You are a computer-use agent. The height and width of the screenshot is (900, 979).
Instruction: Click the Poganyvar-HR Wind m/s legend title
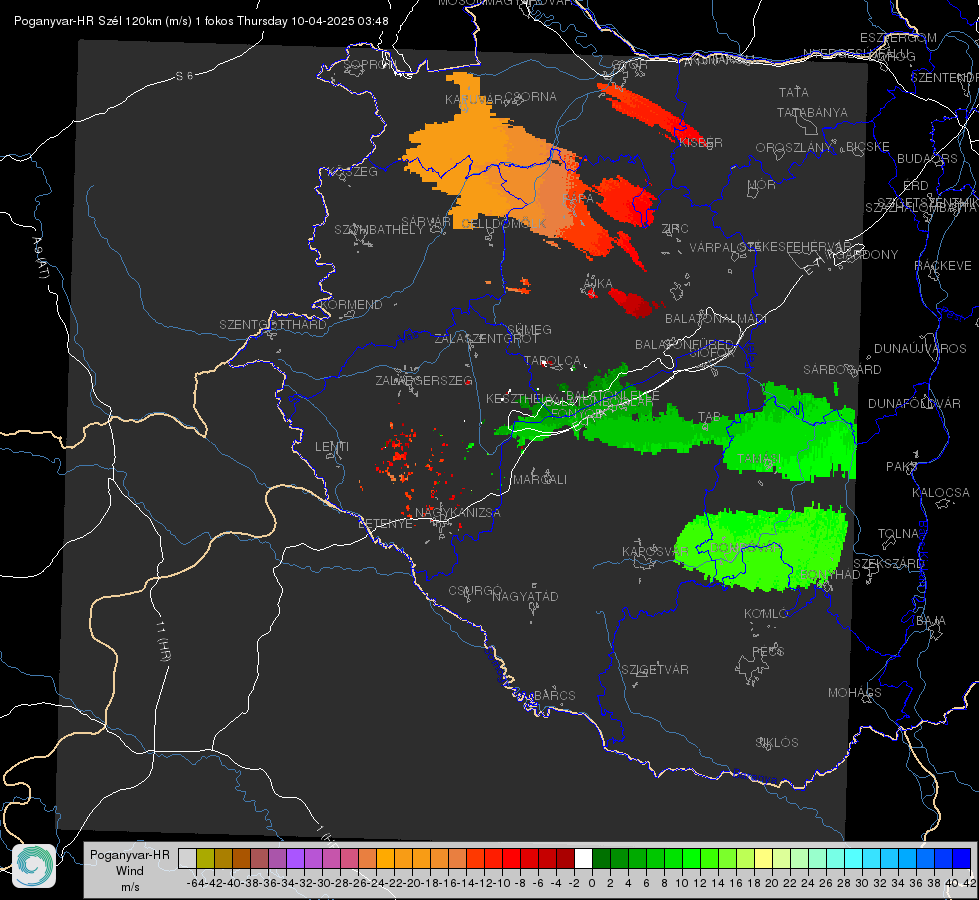(x=130, y=870)
